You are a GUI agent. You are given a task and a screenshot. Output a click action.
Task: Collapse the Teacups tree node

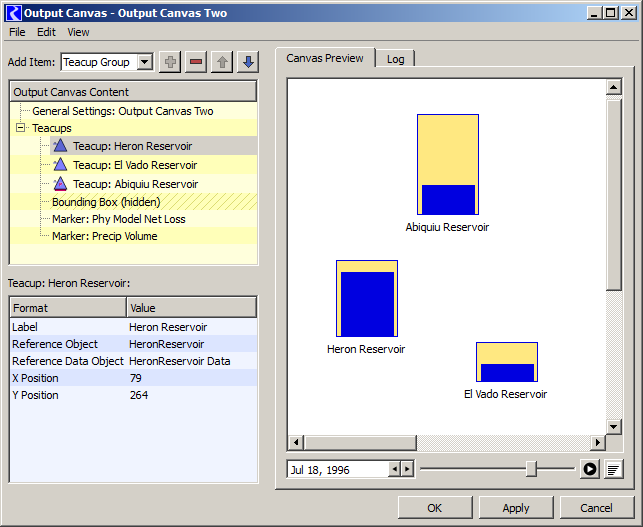(x=20, y=128)
